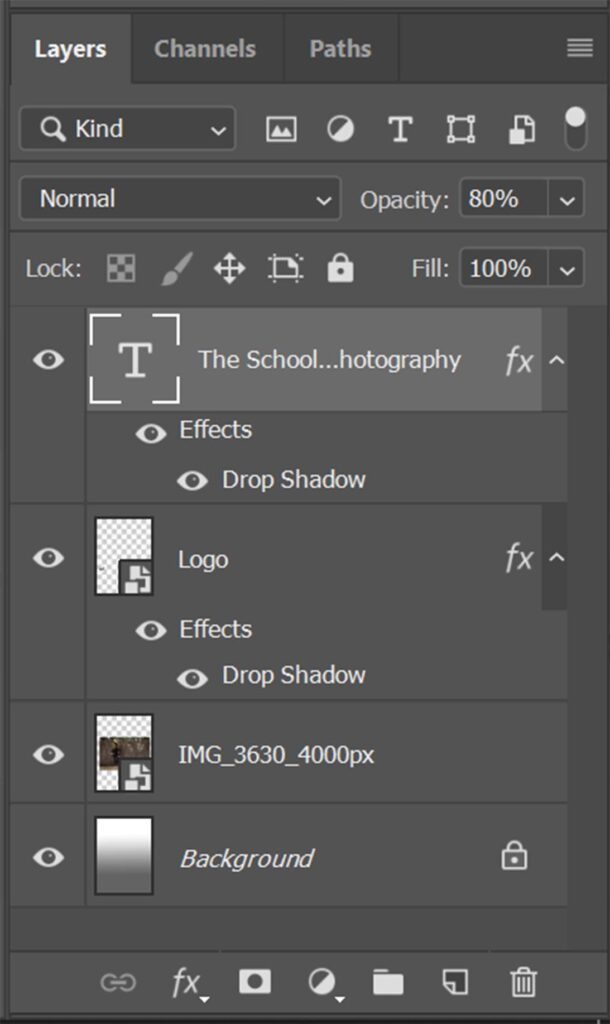Filter layers by pixel layer icon
The width and height of the screenshot is (610, 1024).
tap(281, 129)
